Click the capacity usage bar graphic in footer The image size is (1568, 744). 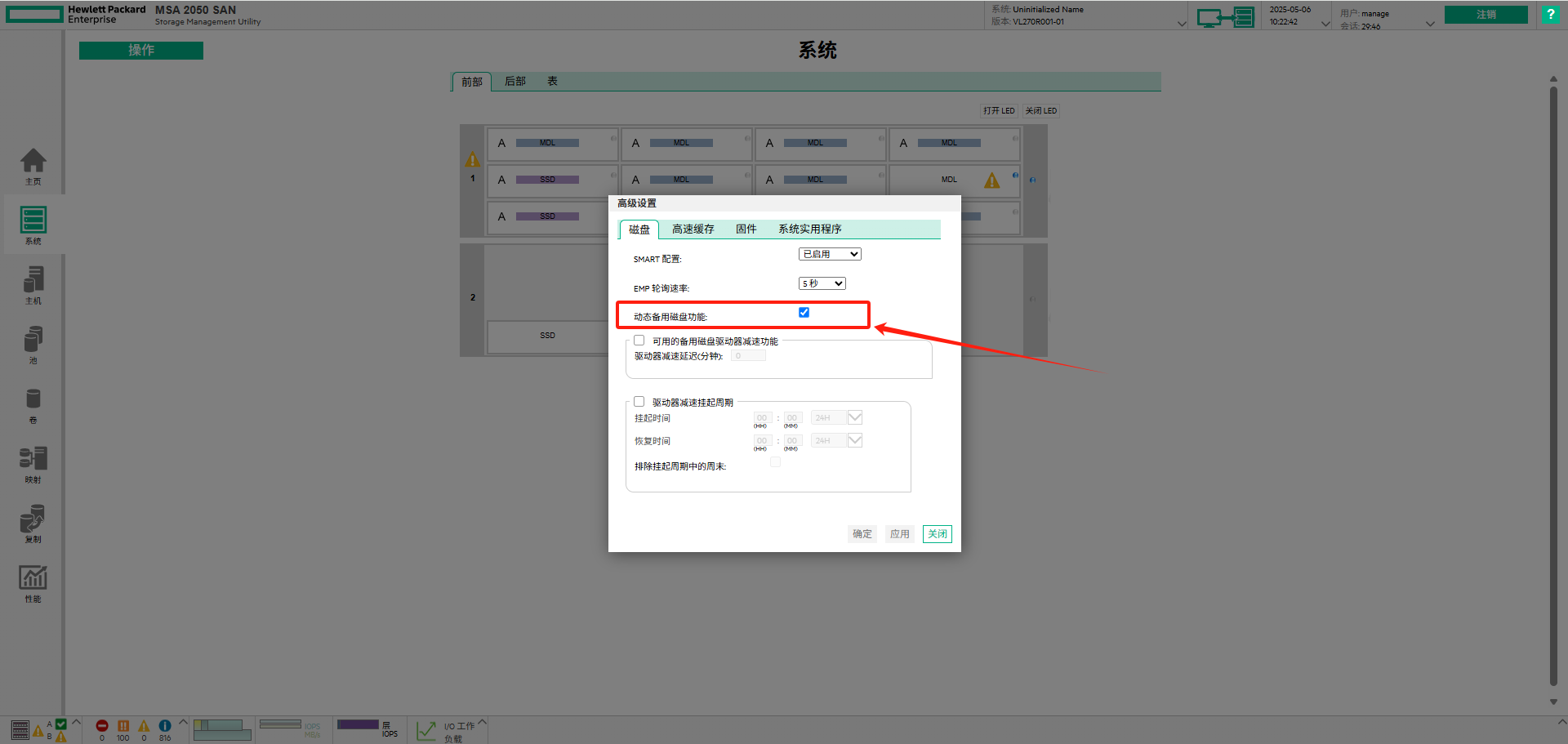point(222,730)
